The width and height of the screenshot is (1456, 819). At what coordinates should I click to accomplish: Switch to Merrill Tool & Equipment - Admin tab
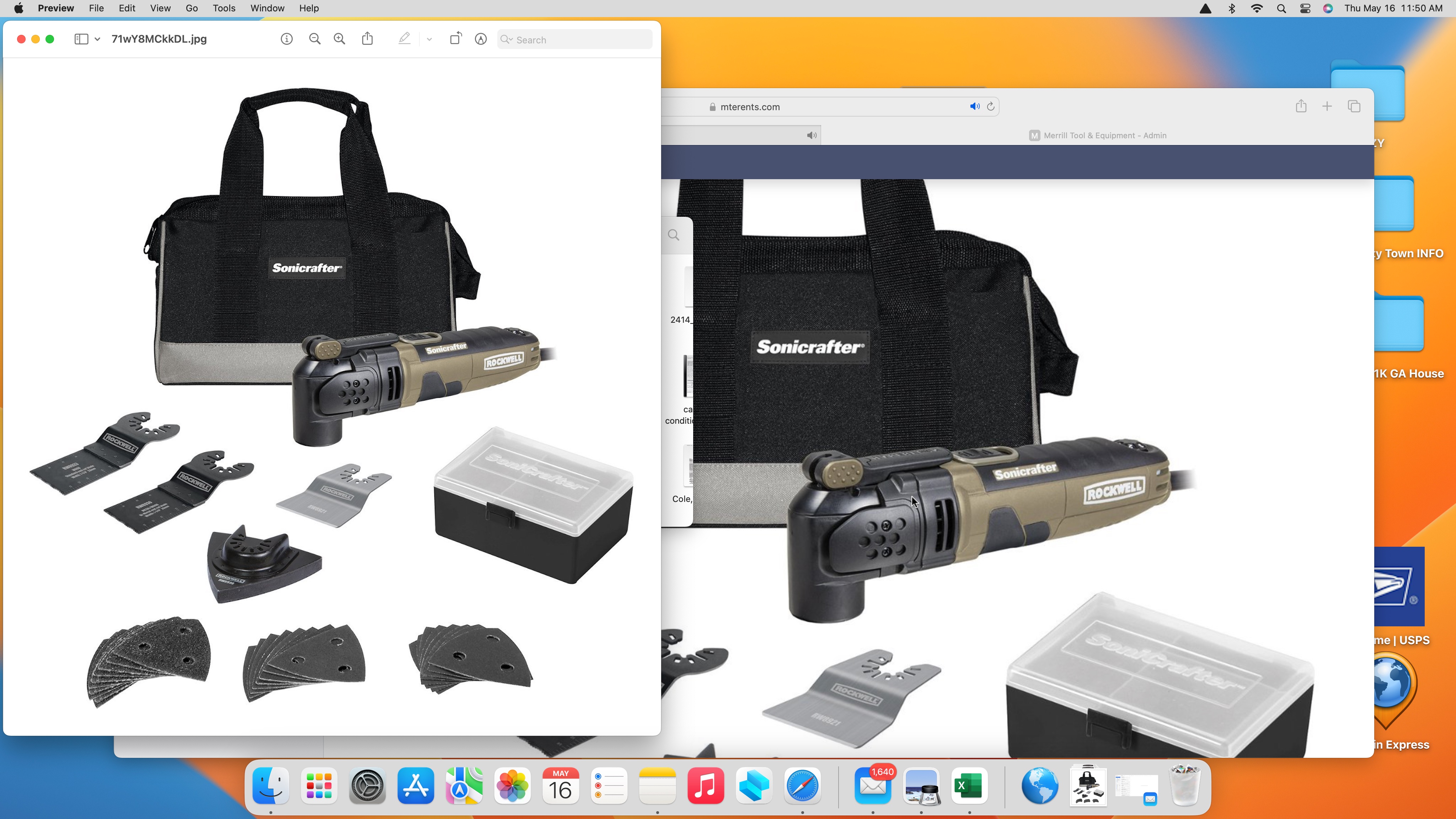click(x=1098, y=136)
